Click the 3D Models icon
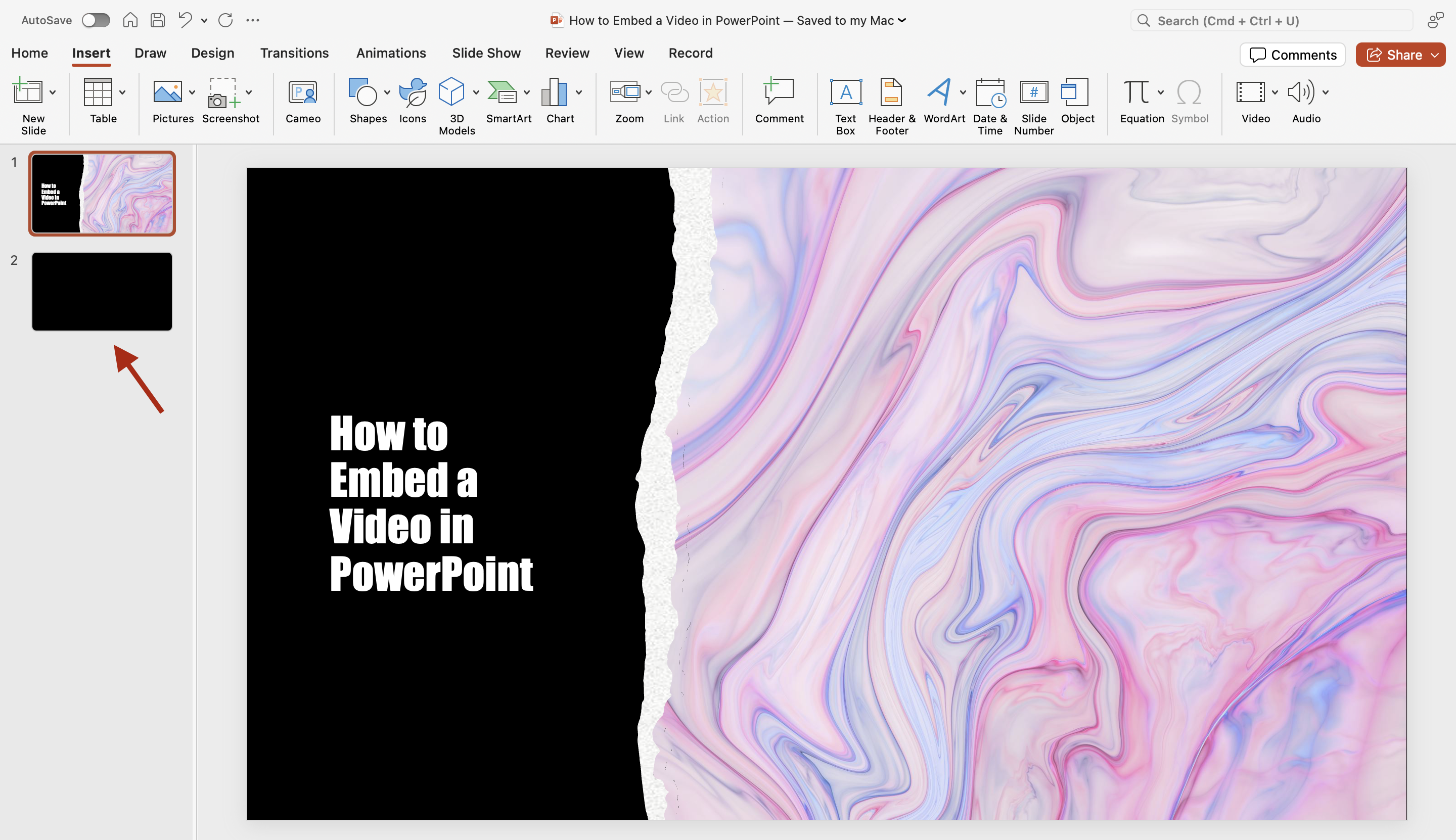The height and width of the screenshot is (840, 1456). [x=451, y=91]
